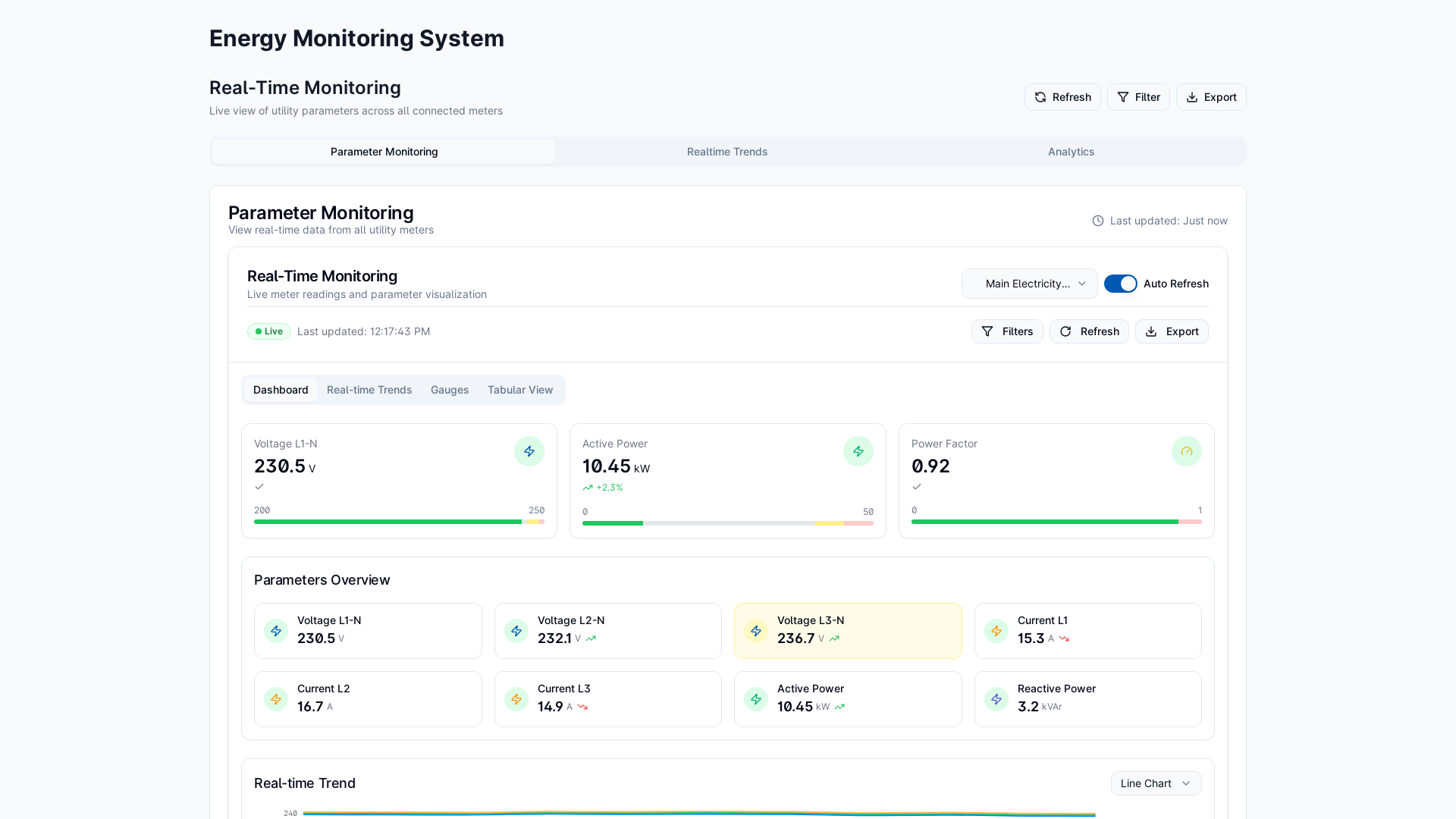Click the clock icon beside Last updated: Just now

pyautogui.click(x=1097, y=221)
